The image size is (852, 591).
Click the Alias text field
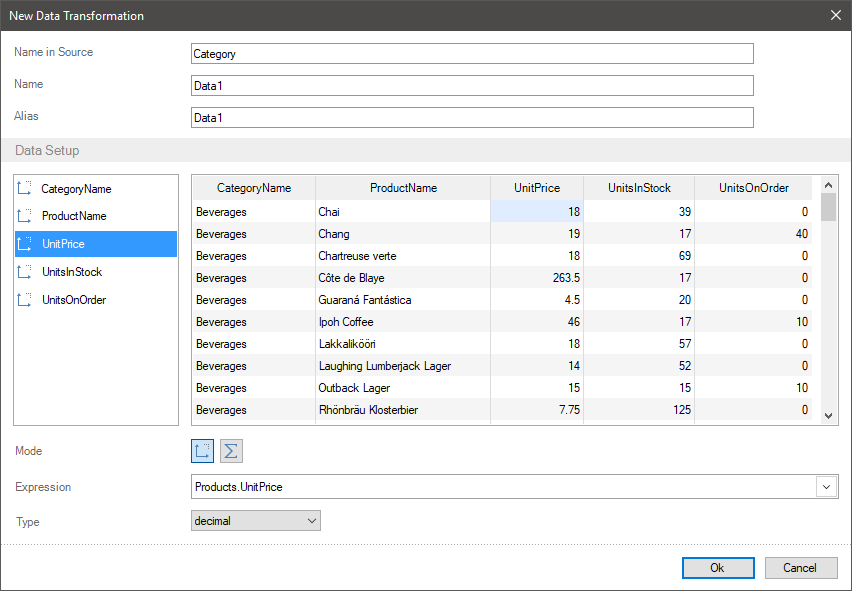pos(471,118)
